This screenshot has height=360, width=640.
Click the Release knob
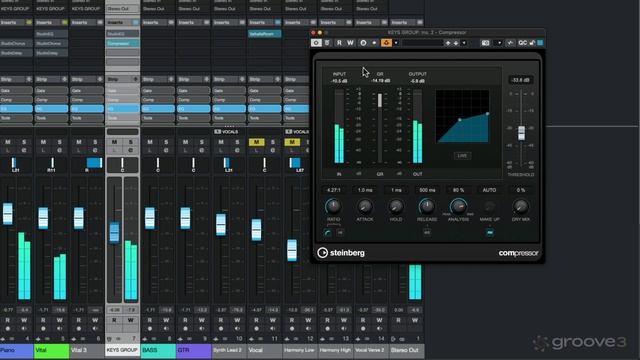[427, 207]
